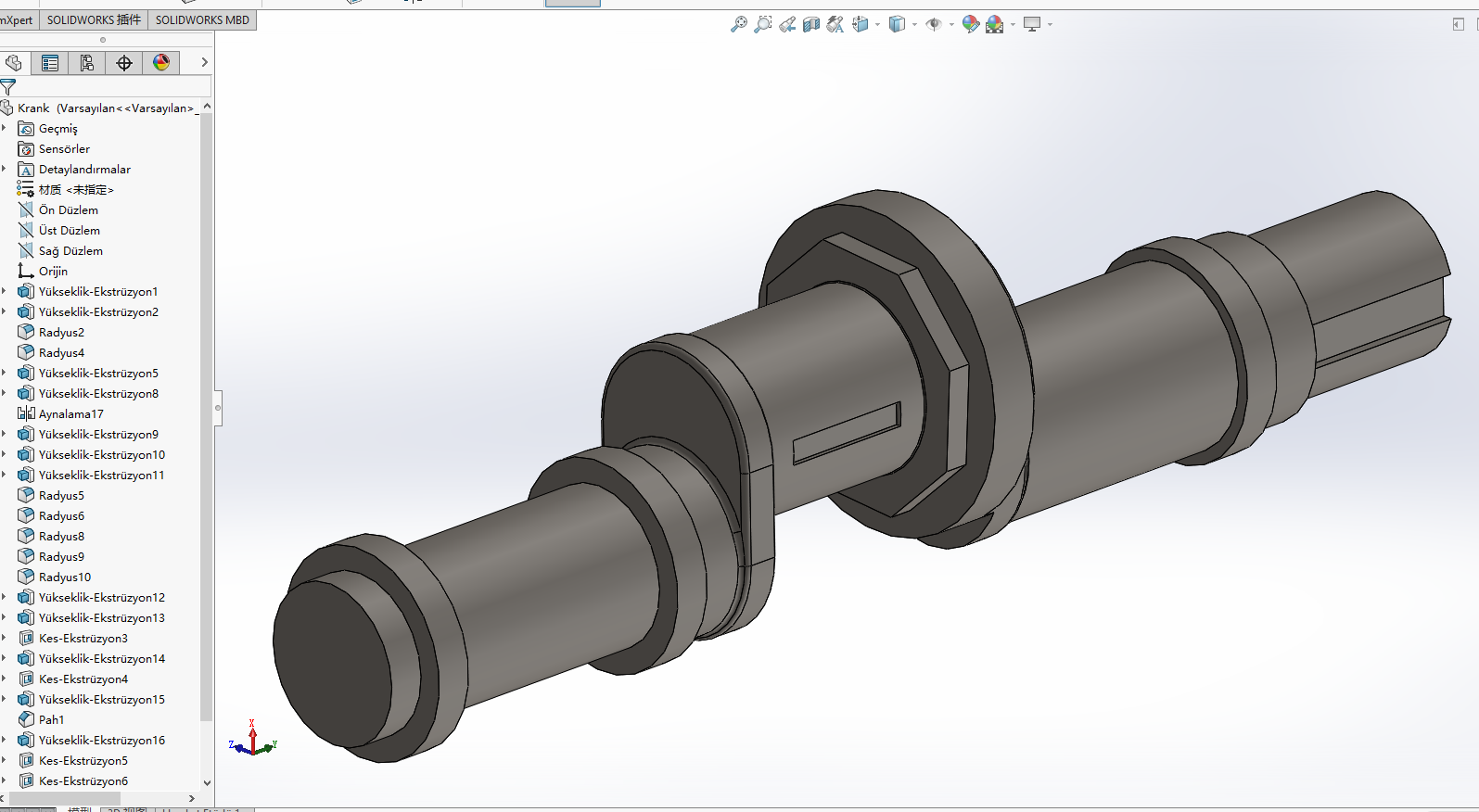The width and height of the screenshot is (1479, 812).
Task: Select the Yükseklik-Ekstrüzyon2 feature
Action: [98, 312]
